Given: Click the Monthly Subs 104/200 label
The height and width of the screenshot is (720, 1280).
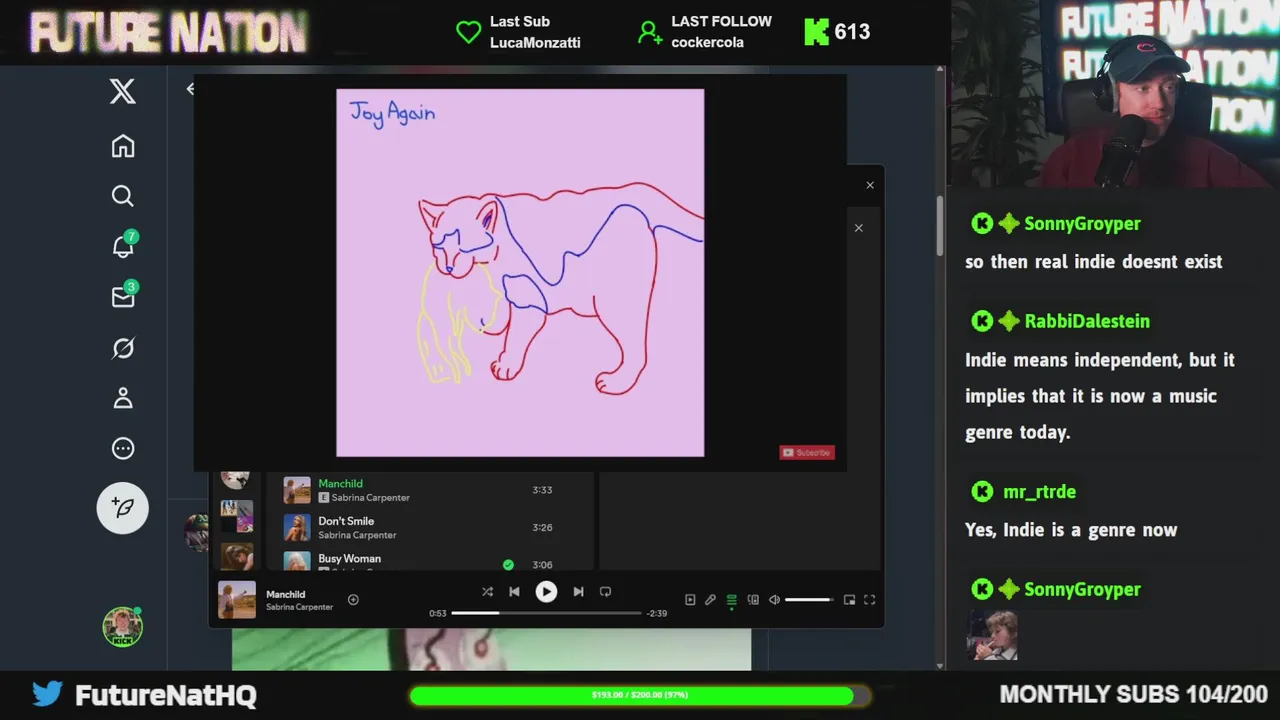Looking at the screenshot, I should pyautogui.click(x=1134, y=694).
